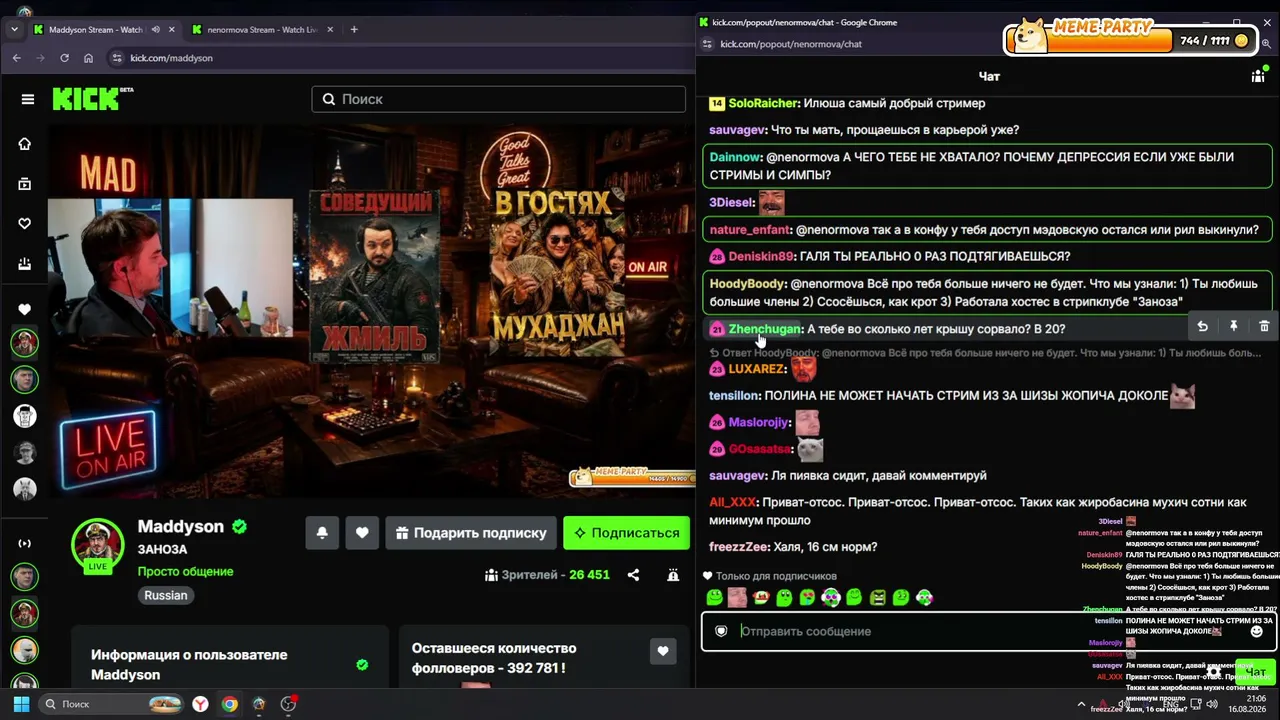Screen dimensions: 1280x720
Task: Open the Kick sidebar hamburger menu
Action: pyautogui.click(x=28, y=99)
